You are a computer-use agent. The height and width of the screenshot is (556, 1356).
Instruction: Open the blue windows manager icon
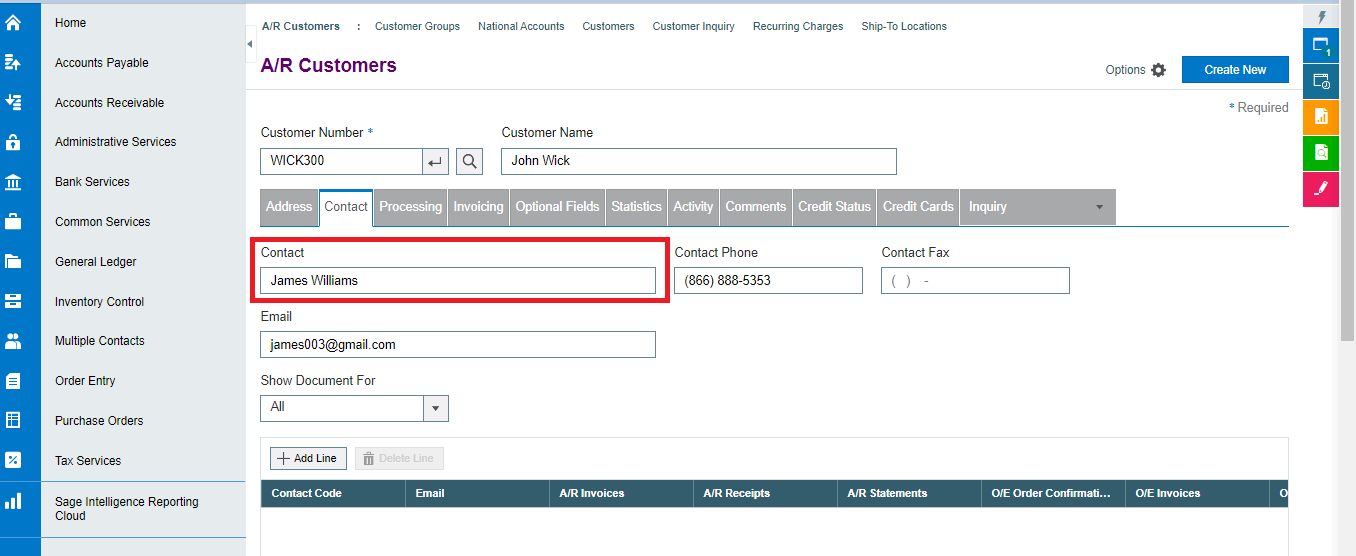(1321, 46)
